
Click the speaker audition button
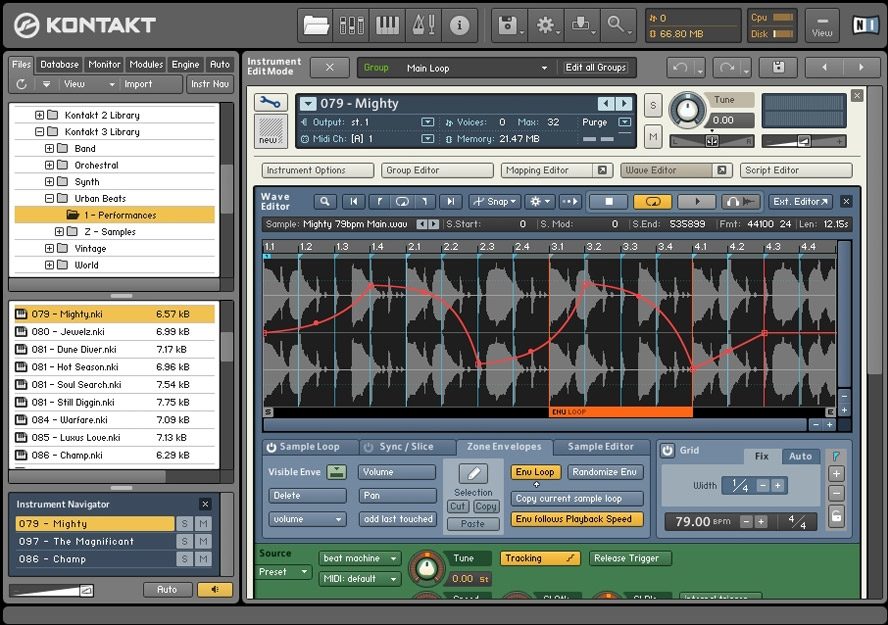pos(215,589)
